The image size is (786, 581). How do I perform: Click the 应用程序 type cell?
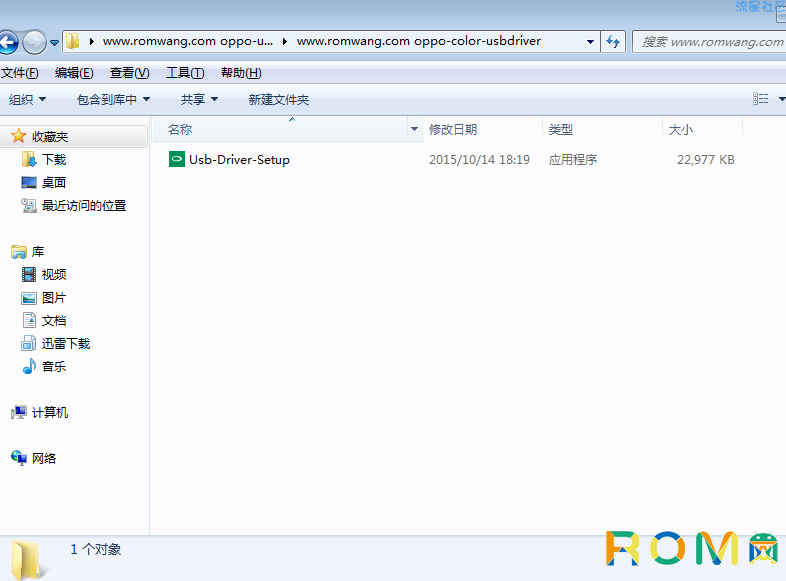(573, 160)
